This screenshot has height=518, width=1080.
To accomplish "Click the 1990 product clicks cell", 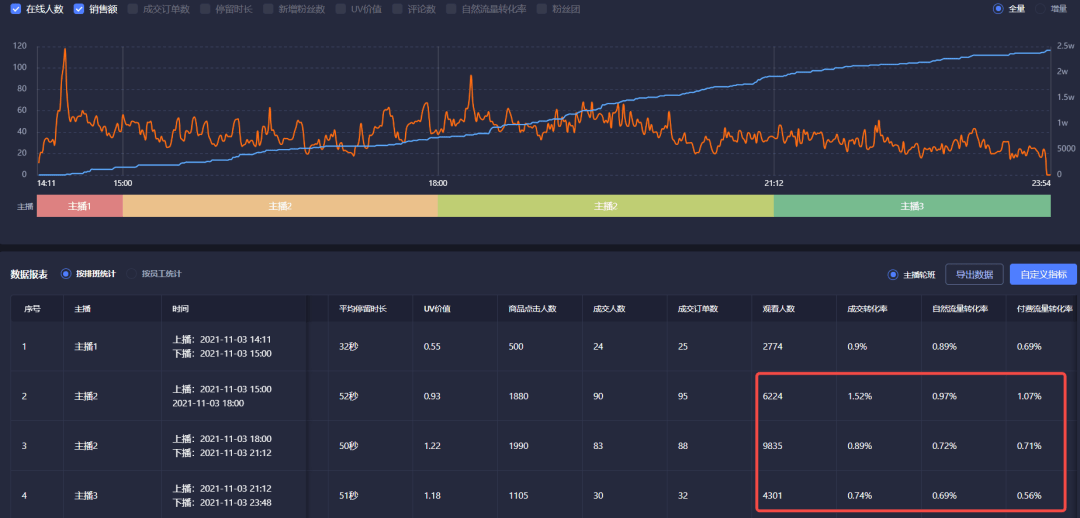I will [518, 446].
